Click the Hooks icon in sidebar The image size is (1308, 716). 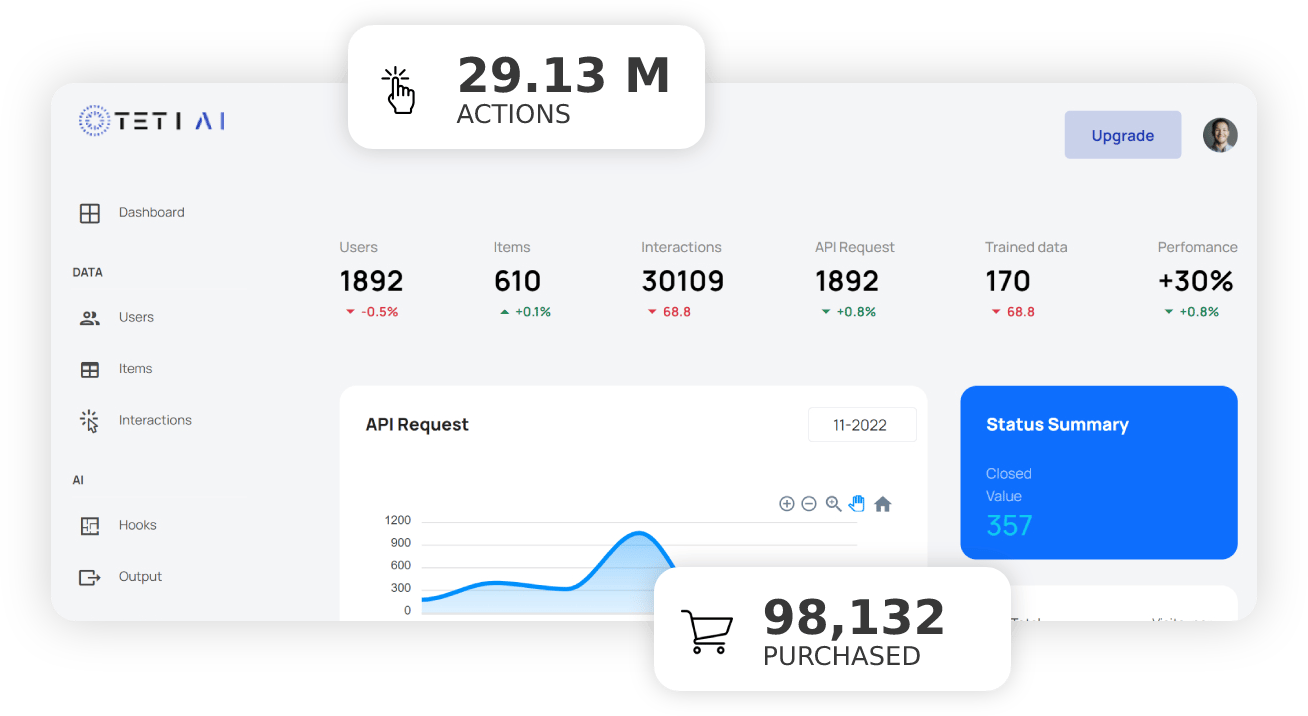click(90, 526)
